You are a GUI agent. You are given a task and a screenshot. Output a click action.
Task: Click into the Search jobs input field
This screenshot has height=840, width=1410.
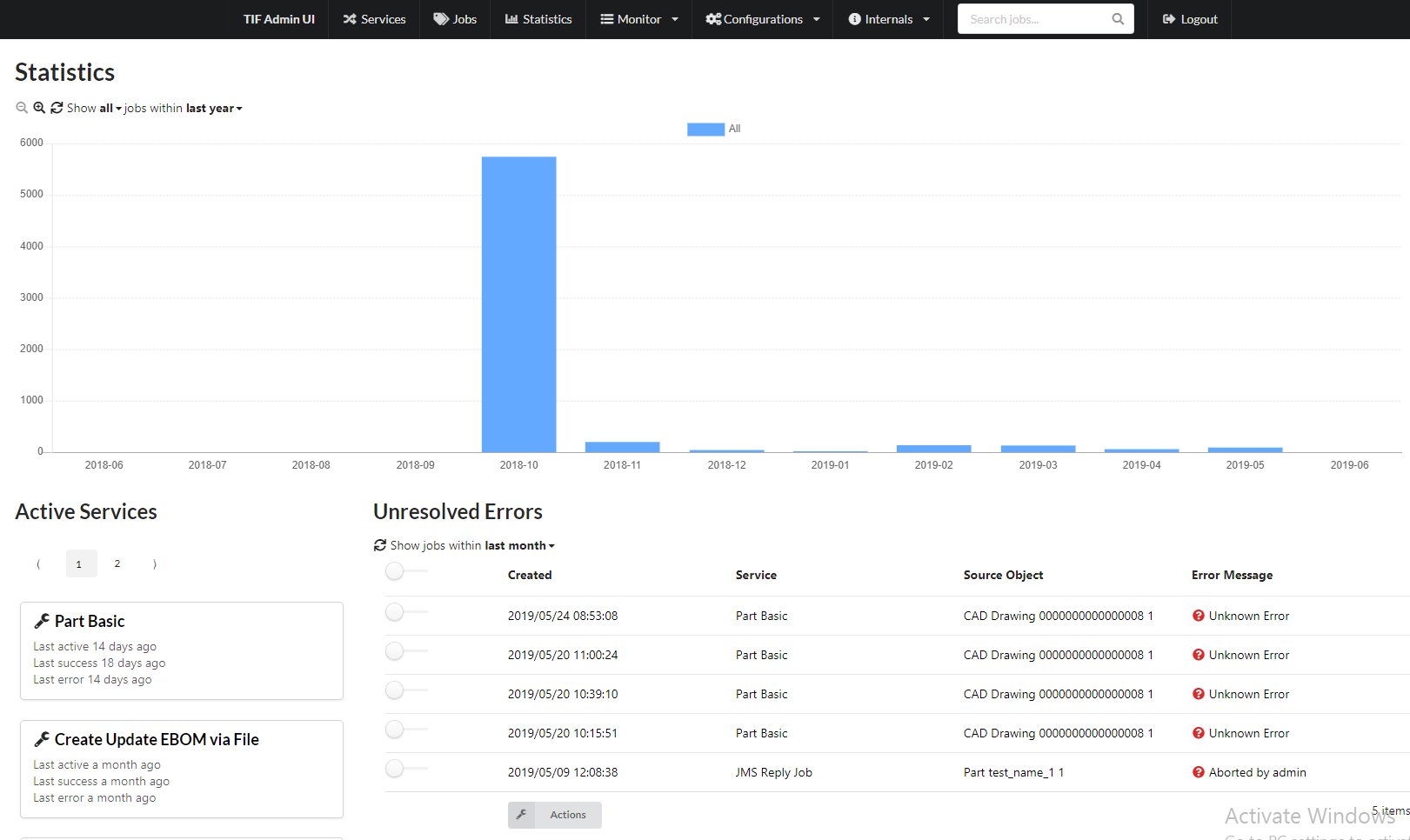click(x=1035, y=19)
